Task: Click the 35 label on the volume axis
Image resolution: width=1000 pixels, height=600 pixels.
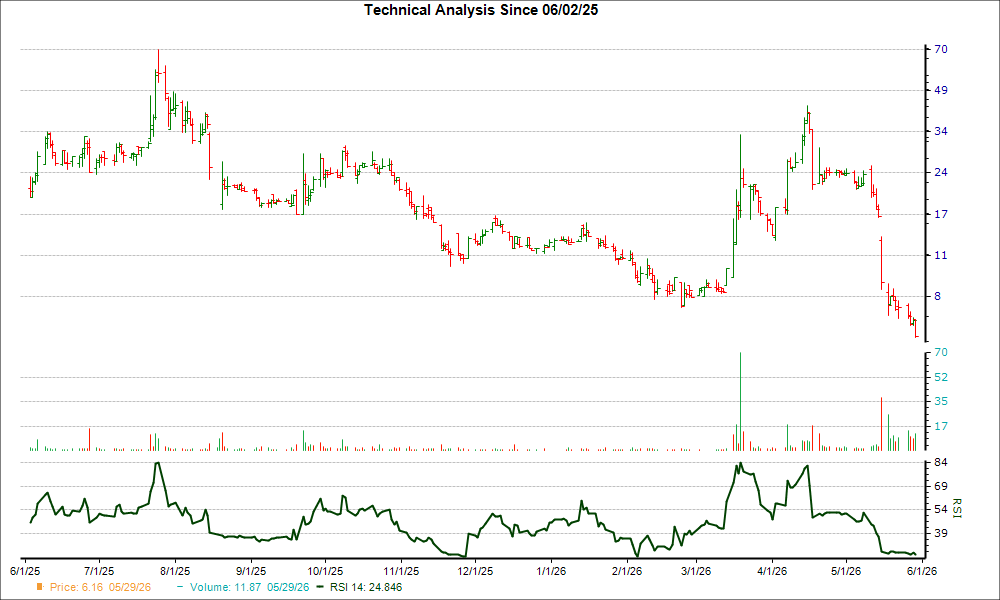Action: click(941, 402)
